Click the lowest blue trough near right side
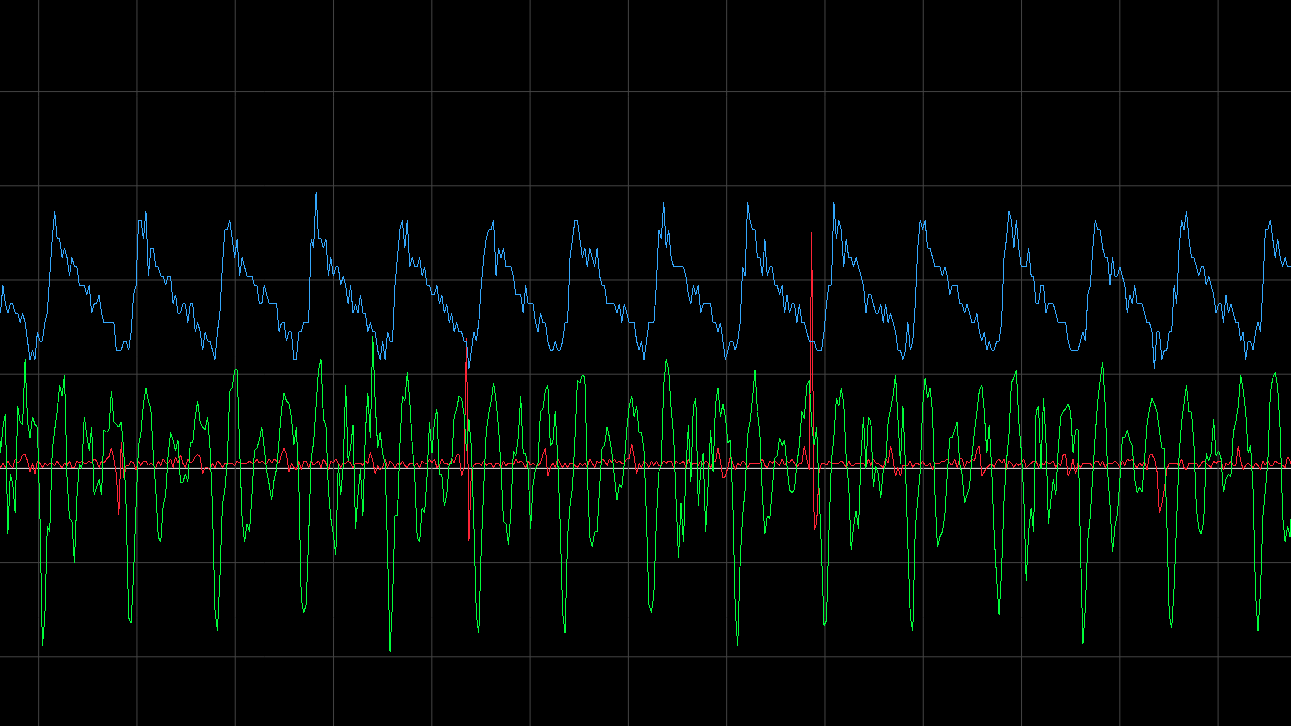Viewport: 1291px width, 726px height. (1155, 366)
